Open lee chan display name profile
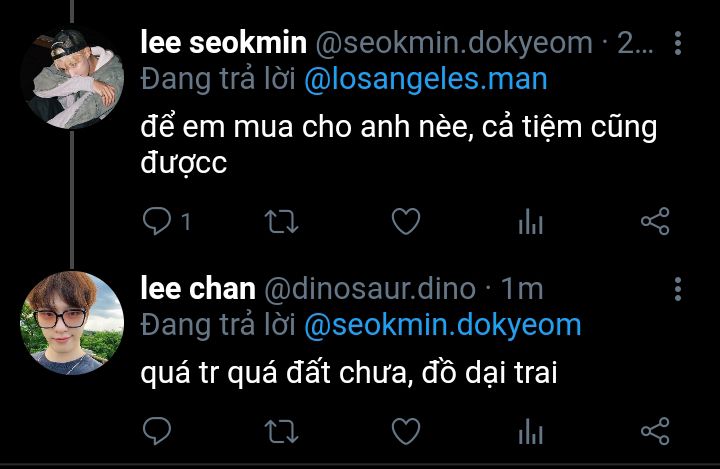 198,288
